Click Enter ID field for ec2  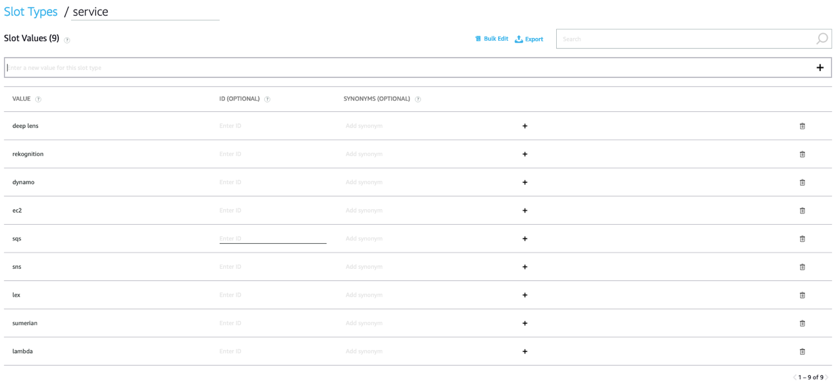[x=273, y=210]
